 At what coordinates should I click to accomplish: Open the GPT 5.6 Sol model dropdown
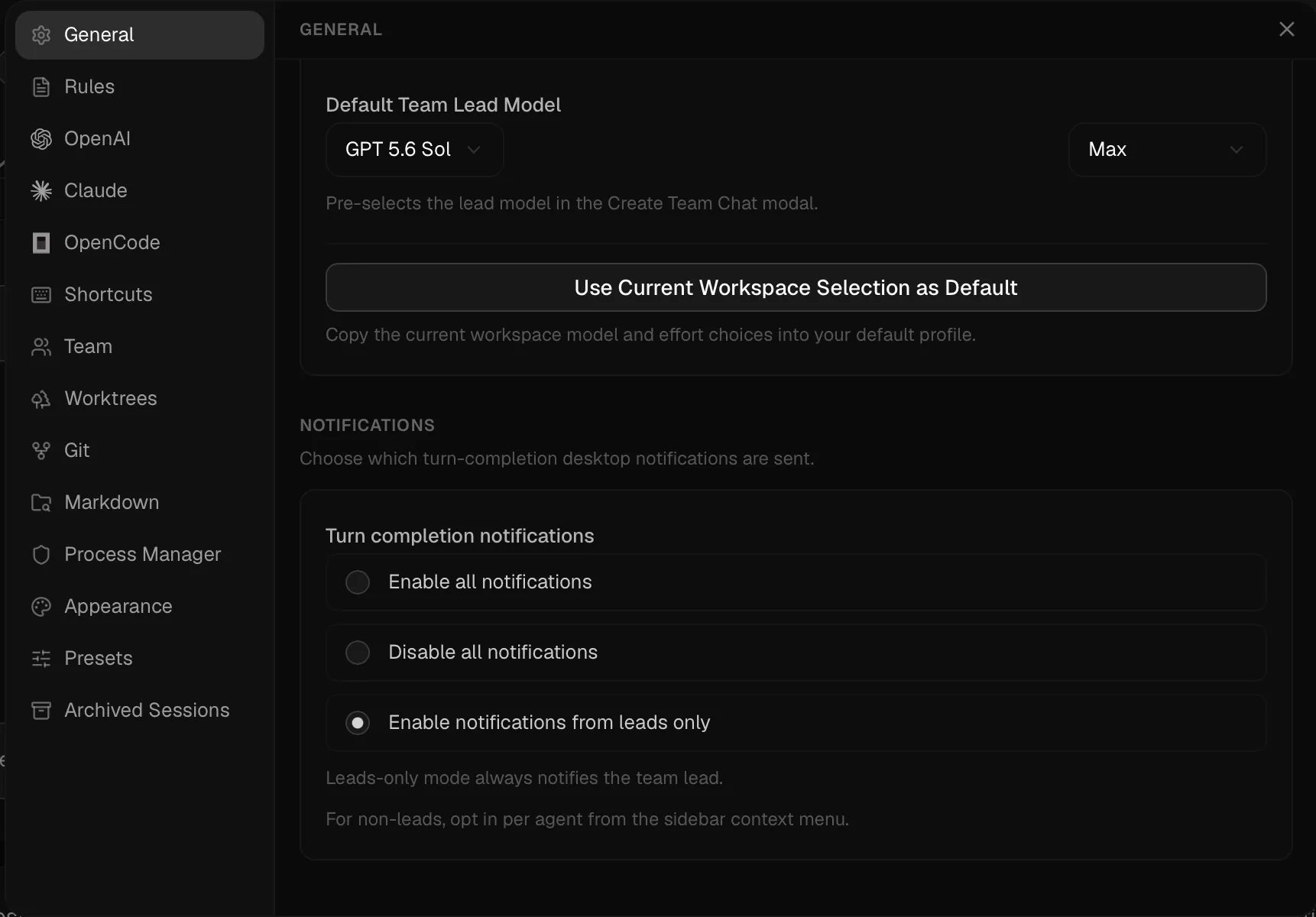coord(414,150)
